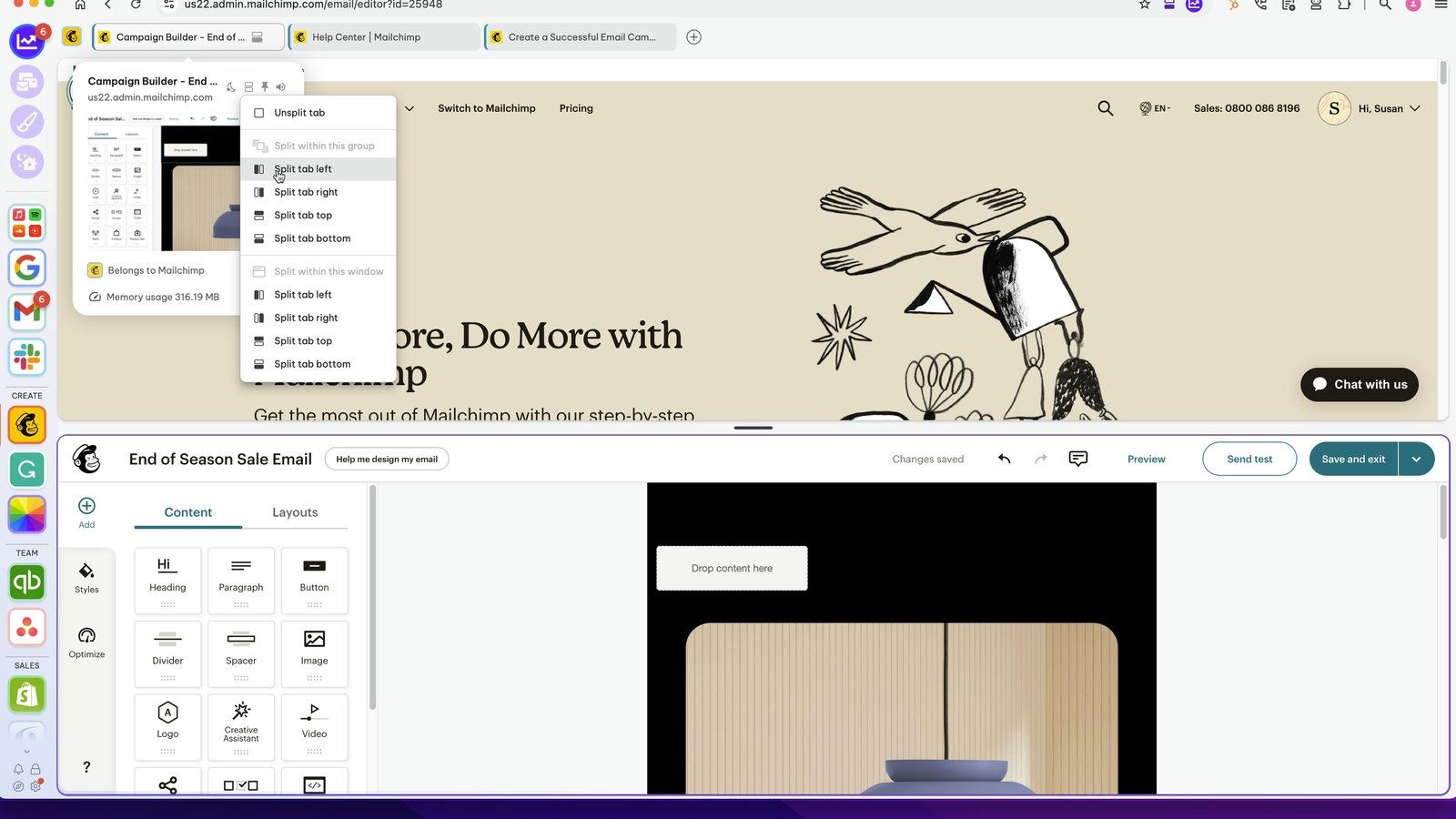Expand the Save and exit dropdown arrow
The width and height of the screenshot is (1456, 819).
pyautogui.click(x=1416, y=459)
